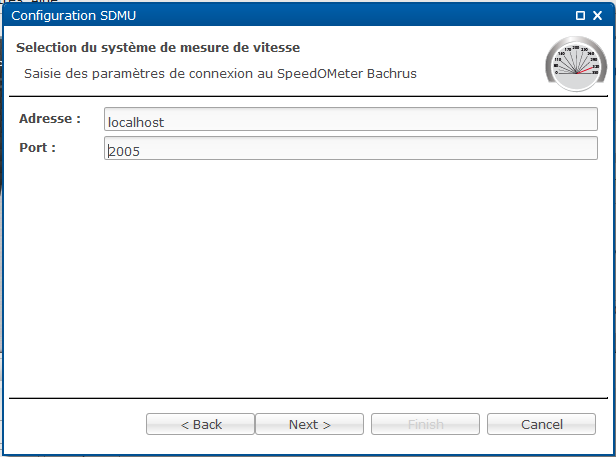Click the separator line under the header

click(308, 96)
